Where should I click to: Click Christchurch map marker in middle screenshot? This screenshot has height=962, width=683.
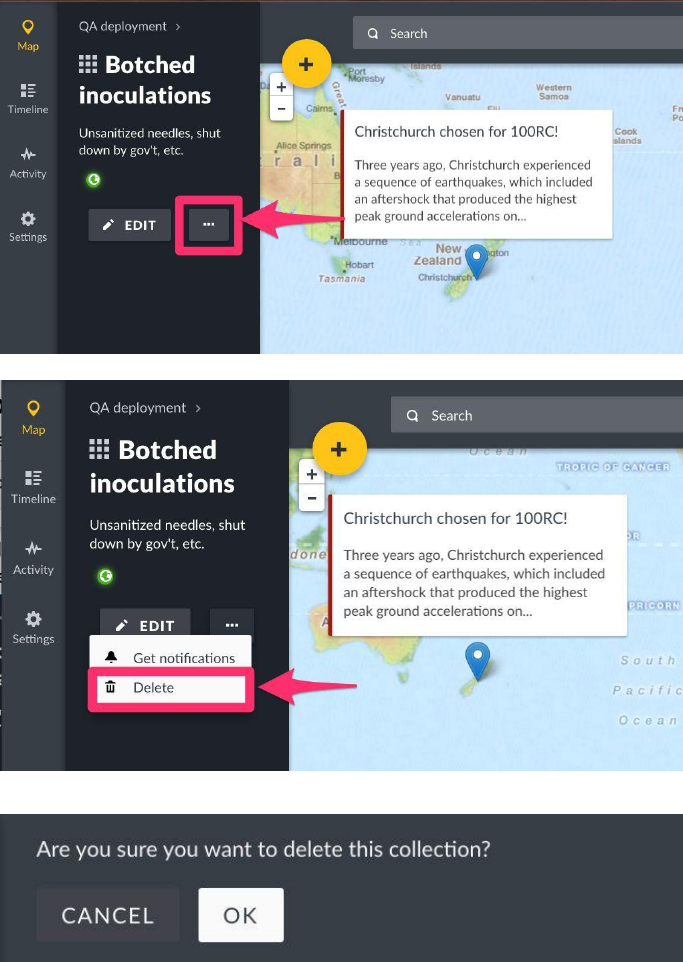tap(477, 661)
